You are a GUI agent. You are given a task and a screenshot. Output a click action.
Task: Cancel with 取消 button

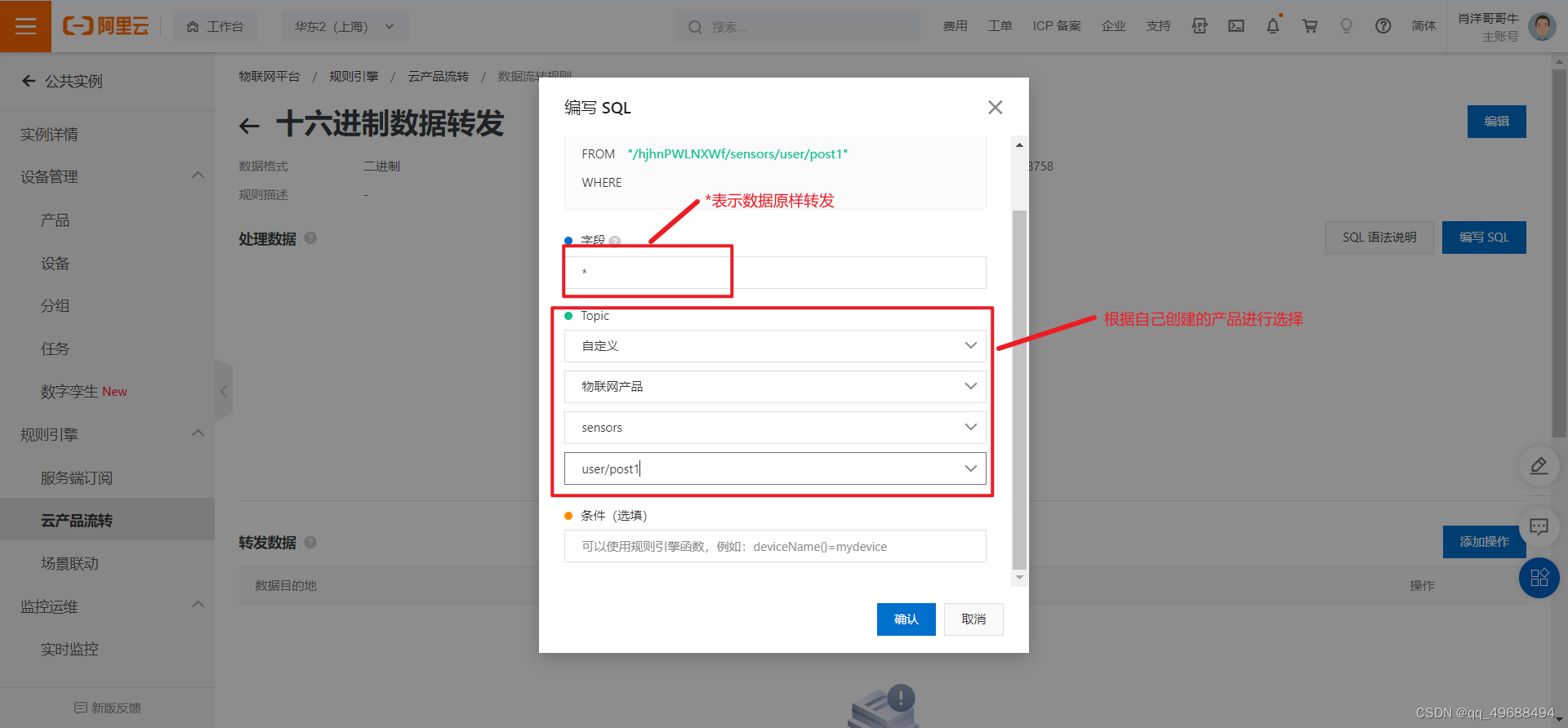[x=973, y=619]
